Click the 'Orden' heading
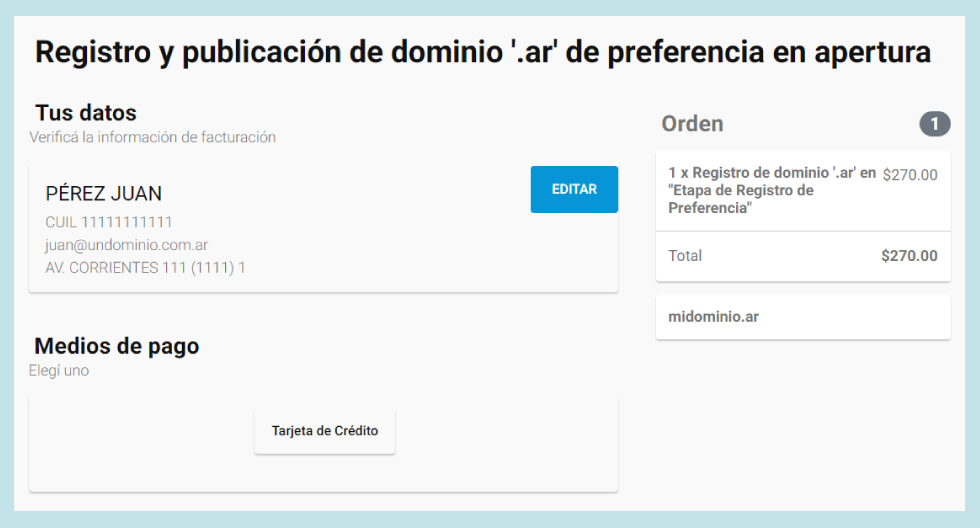Screen dimensions: 980x528 tap(692, 124)
